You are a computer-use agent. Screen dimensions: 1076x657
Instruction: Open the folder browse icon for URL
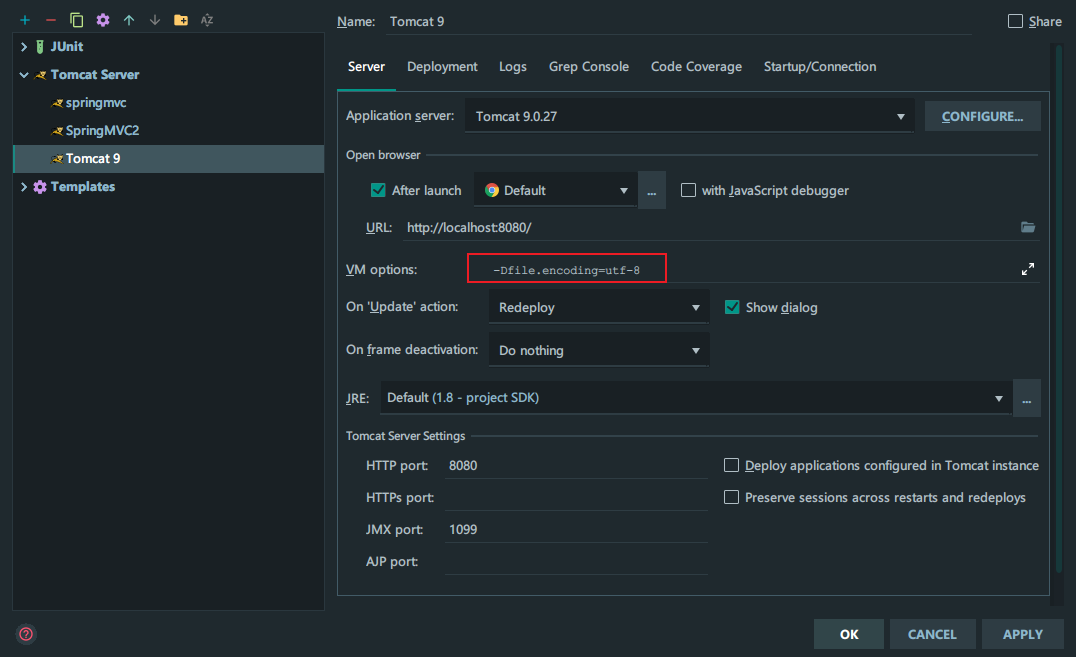[1027, 227]
